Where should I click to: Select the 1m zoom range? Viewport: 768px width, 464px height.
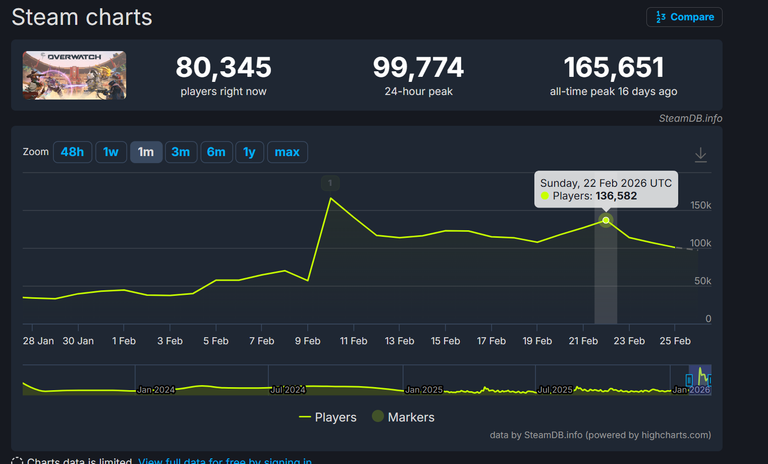(x=146, y=152)
